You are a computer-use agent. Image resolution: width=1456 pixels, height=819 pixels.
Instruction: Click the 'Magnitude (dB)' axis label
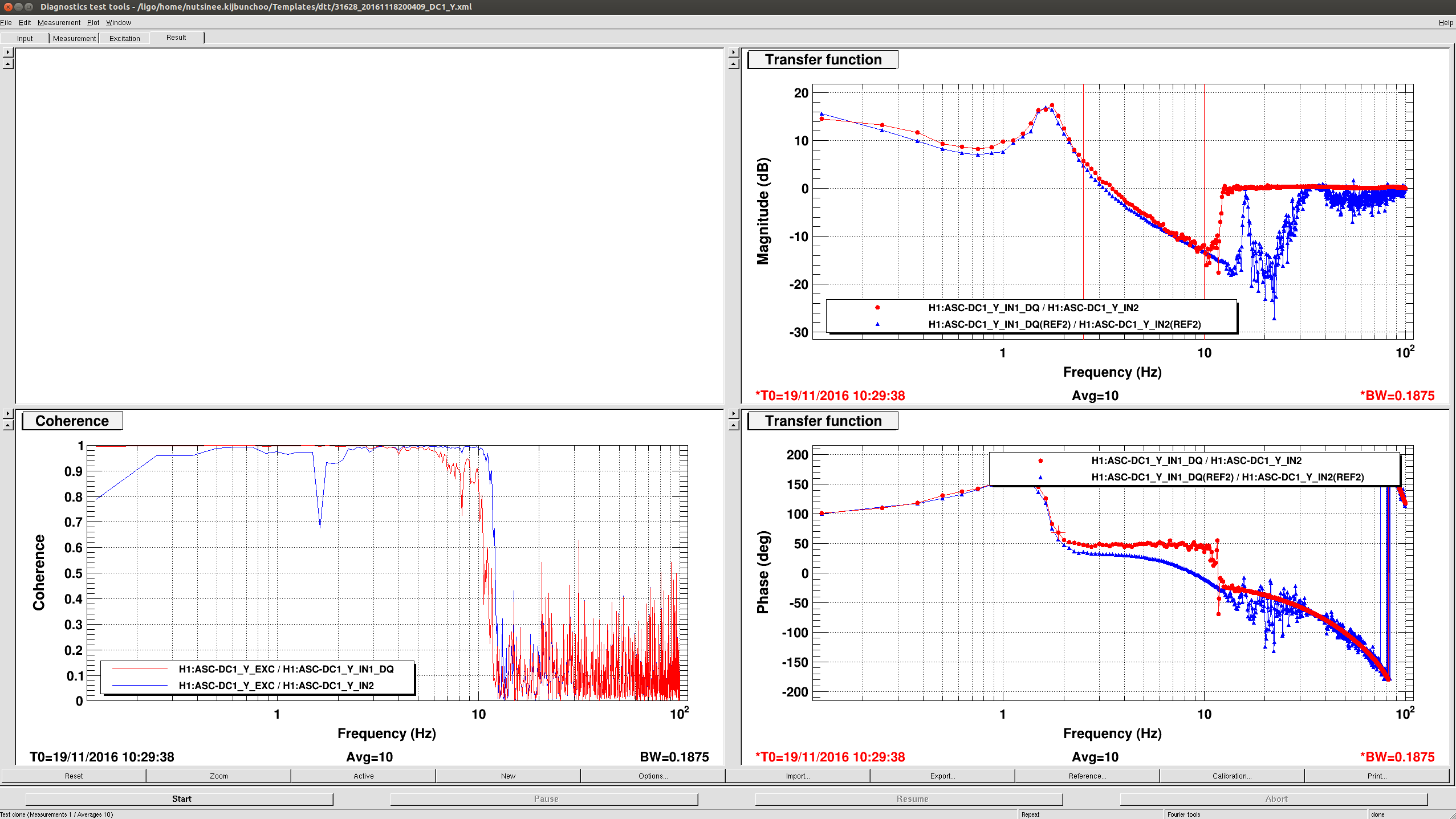click(763, 211)
